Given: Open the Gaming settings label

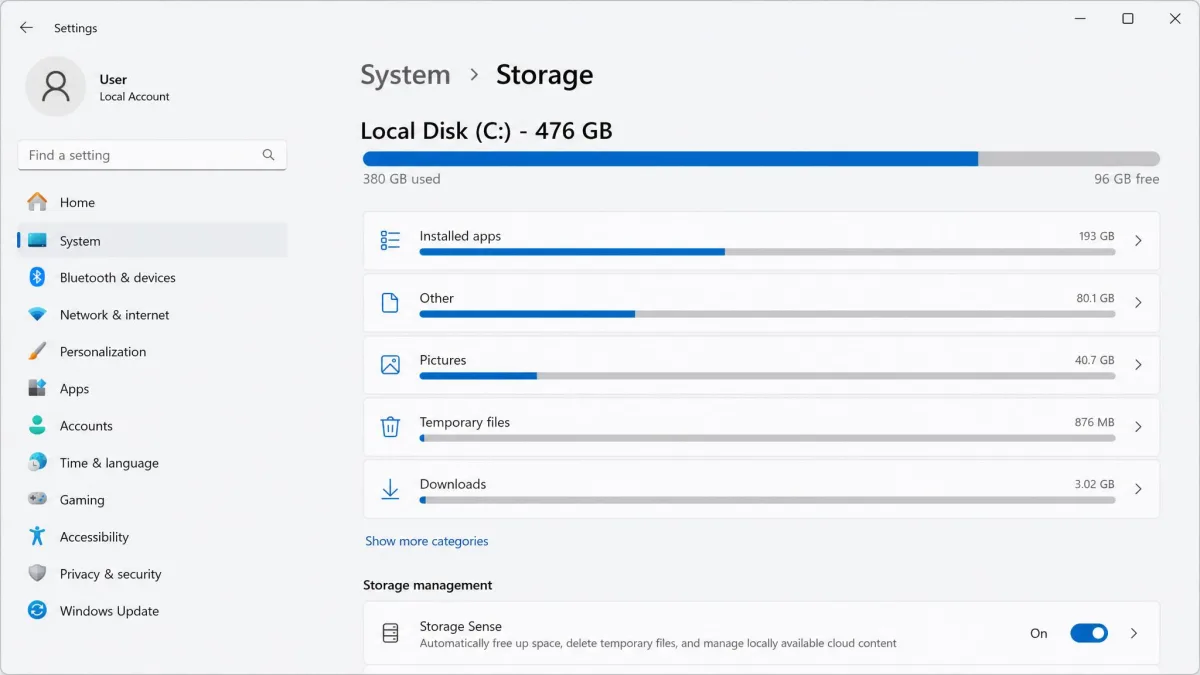Looking at the screenshot, I should (x=82, y=500).
